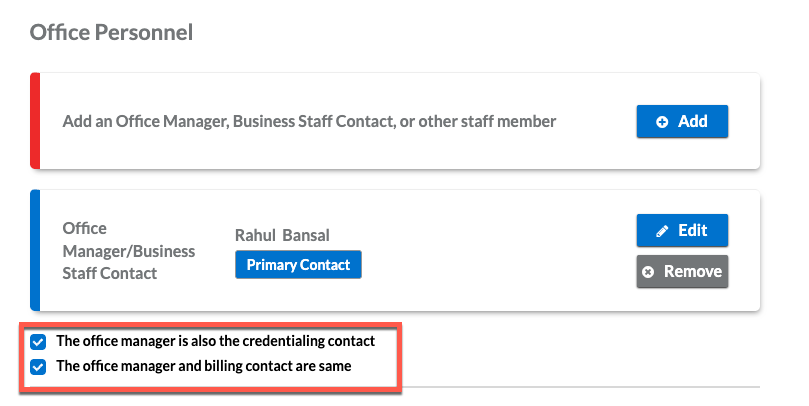Click the red accent bar of add card
Viewport: 809px width, 406px height.
[35, 121]
